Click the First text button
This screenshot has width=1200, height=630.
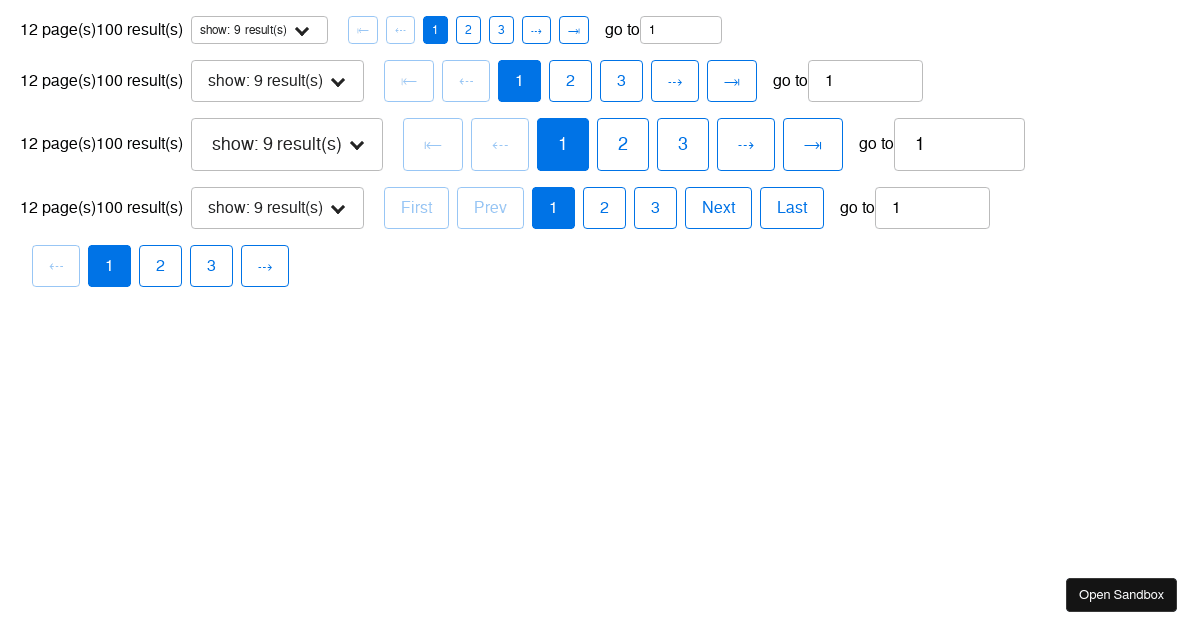click(416, 208)
